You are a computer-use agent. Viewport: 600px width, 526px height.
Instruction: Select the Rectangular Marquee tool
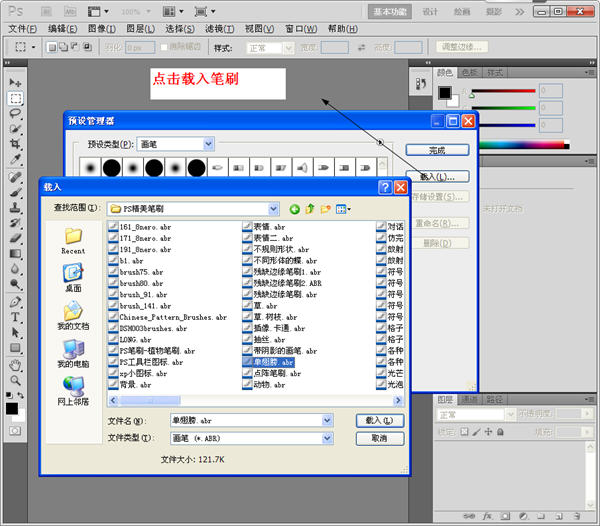pos(15,98)
